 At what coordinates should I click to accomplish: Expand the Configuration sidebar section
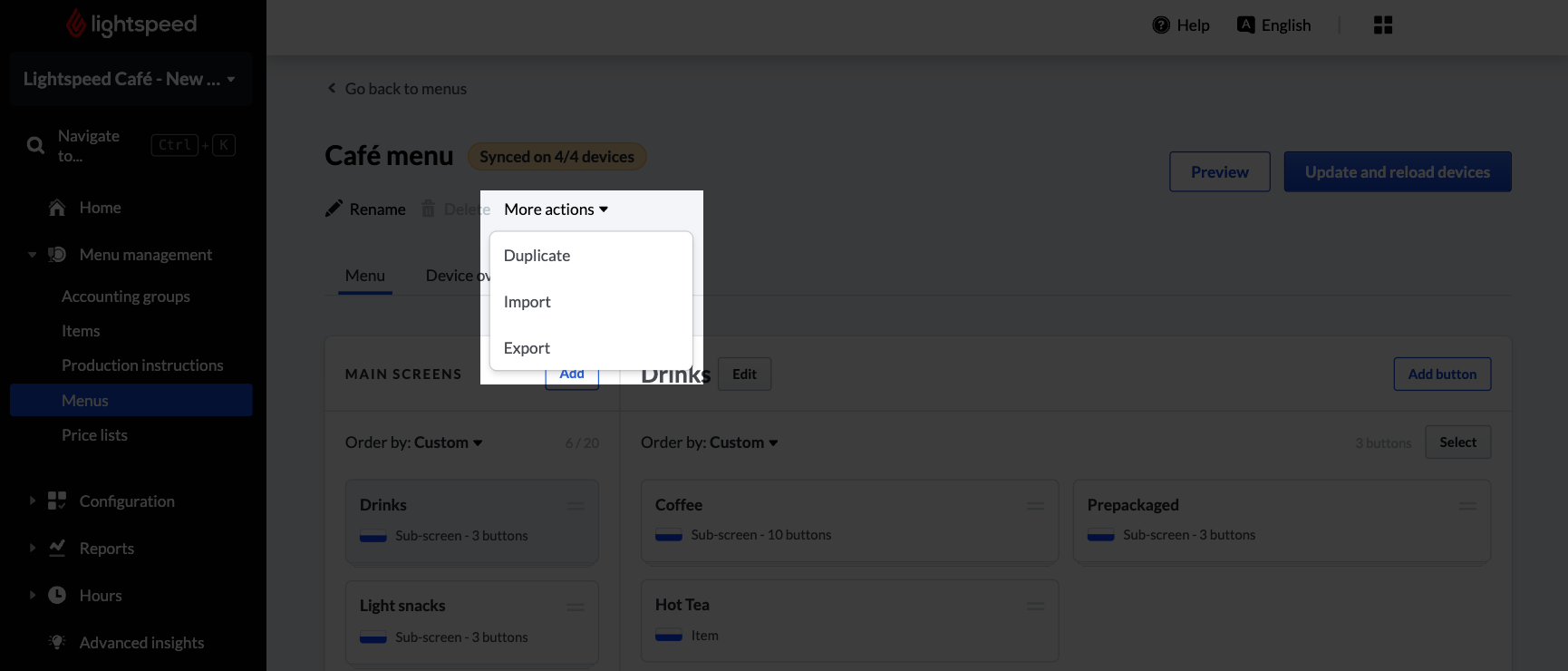tap(33, 501)
